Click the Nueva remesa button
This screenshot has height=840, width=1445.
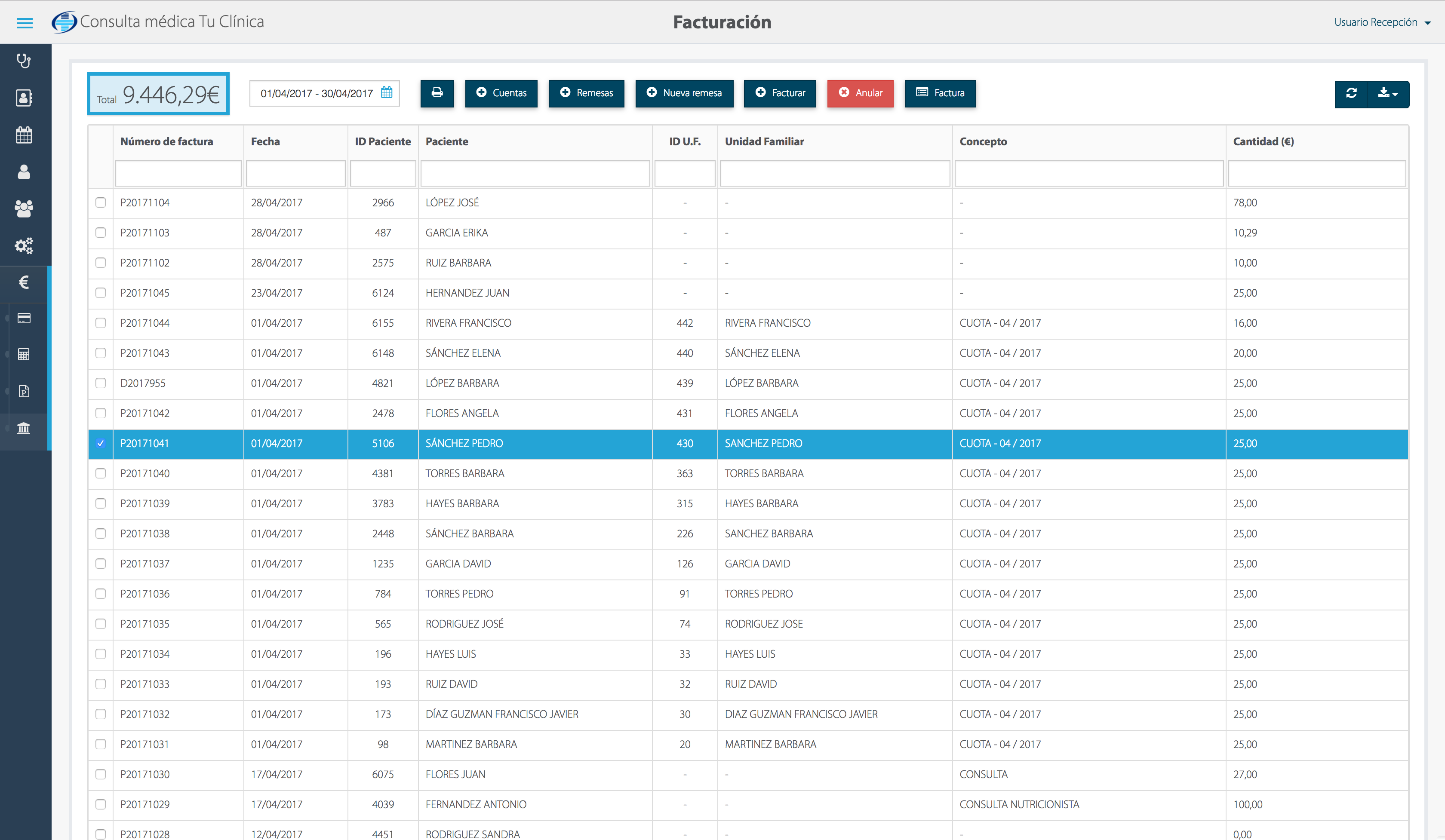click(x=684, y=93)
